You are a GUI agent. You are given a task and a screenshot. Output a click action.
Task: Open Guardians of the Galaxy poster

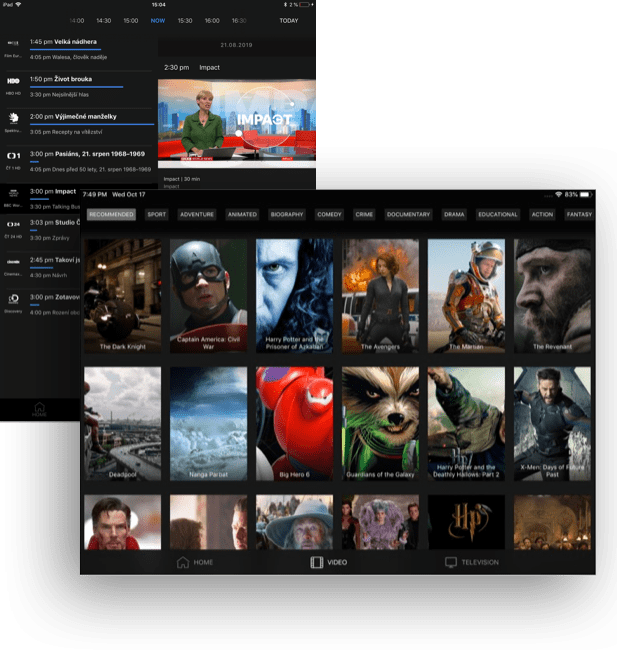tap(380, 423)
